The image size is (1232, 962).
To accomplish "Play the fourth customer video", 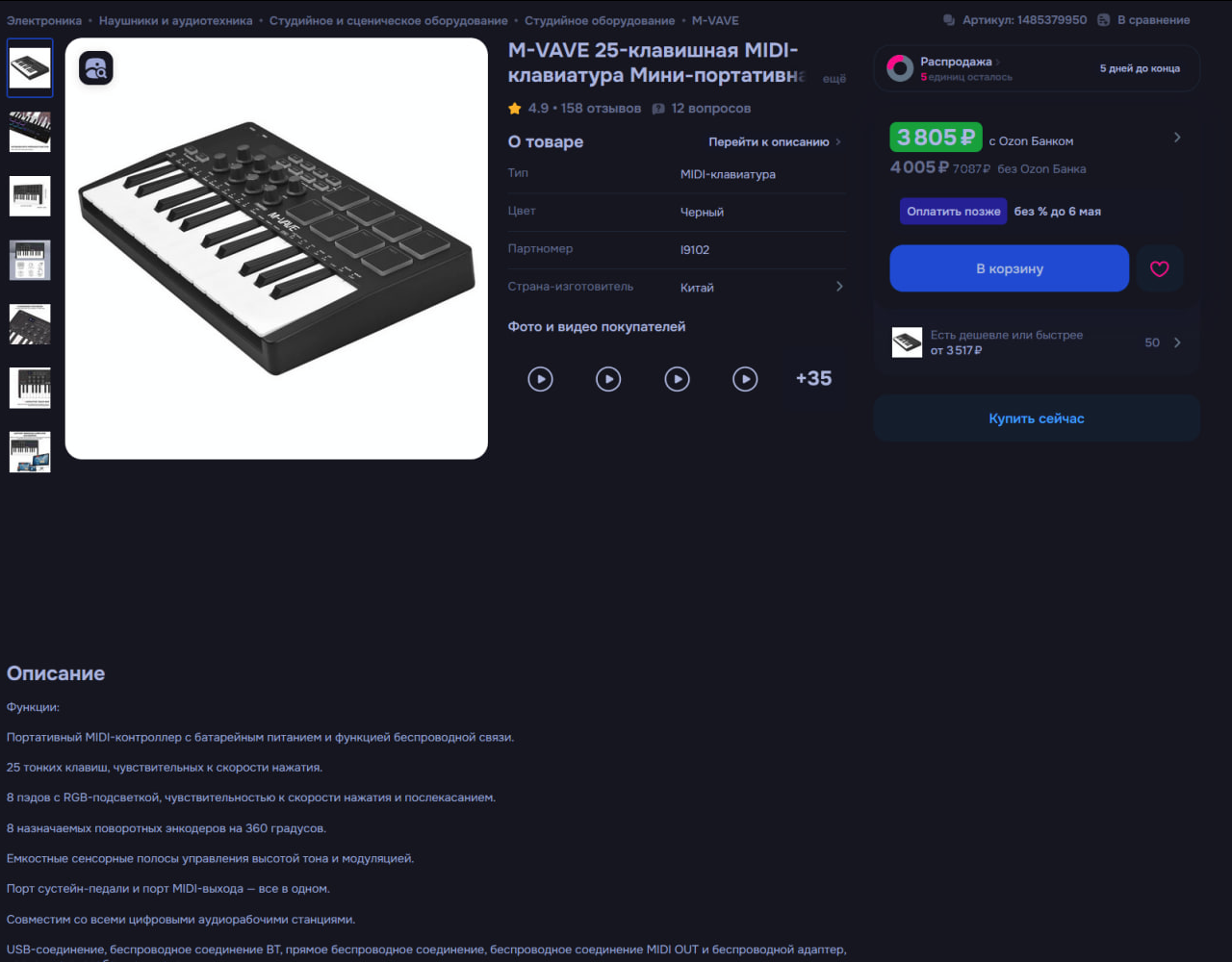I will point(745,379).
